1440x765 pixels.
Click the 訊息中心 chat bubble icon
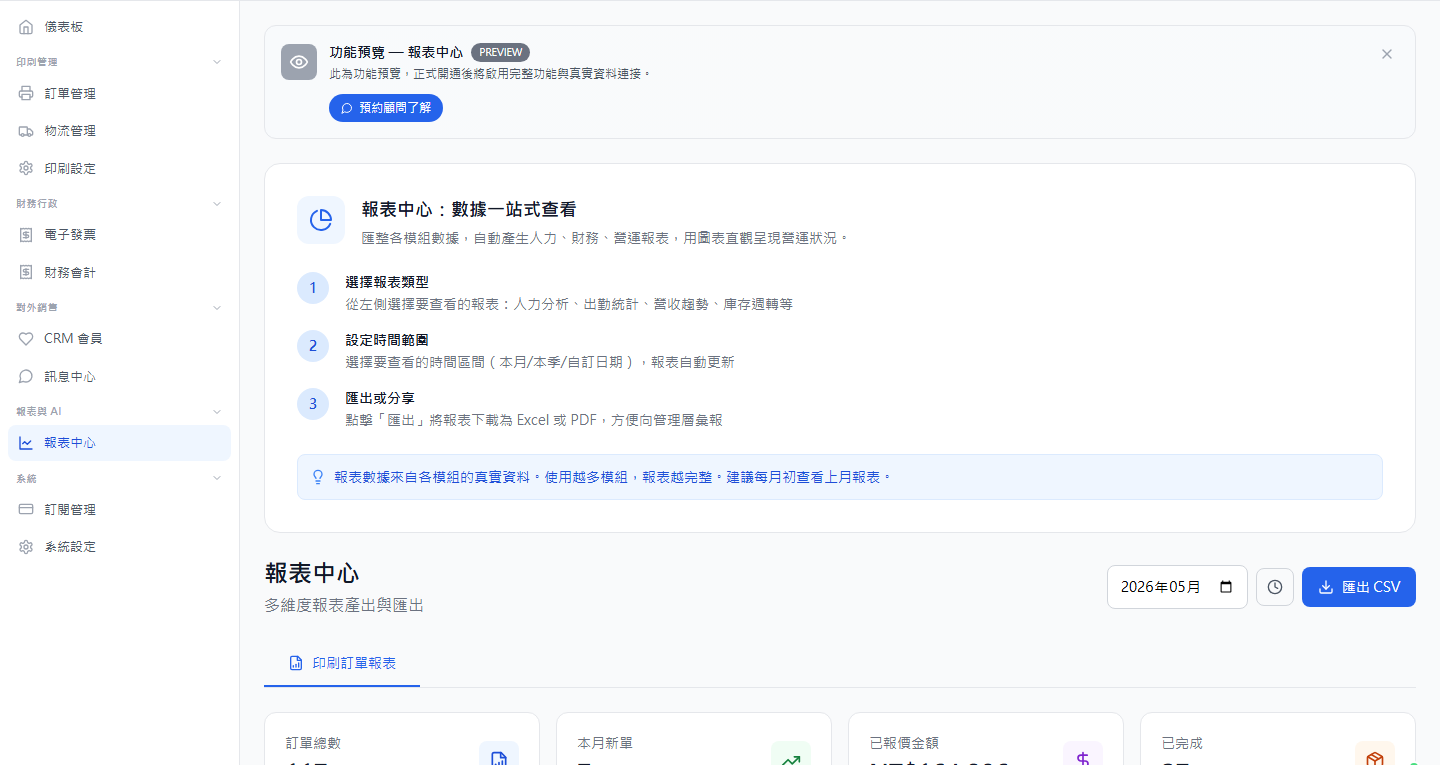[26, 377]
